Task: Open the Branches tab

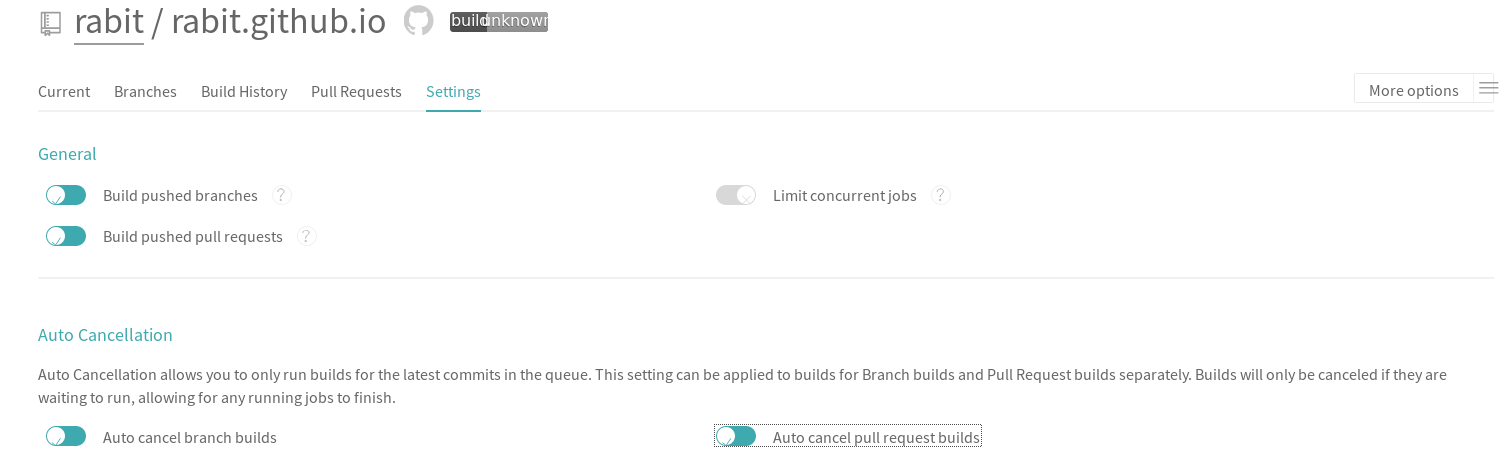Action: pos(145,91)
